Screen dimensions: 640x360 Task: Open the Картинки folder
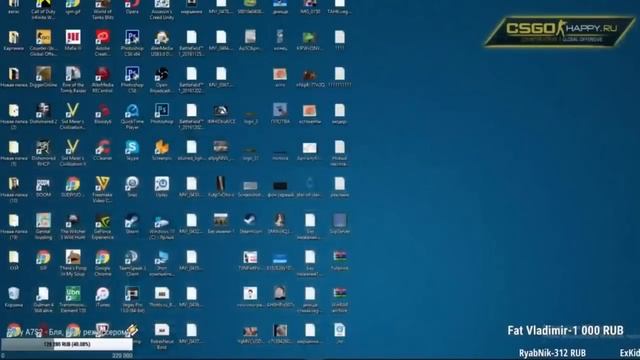pos(13,41)
